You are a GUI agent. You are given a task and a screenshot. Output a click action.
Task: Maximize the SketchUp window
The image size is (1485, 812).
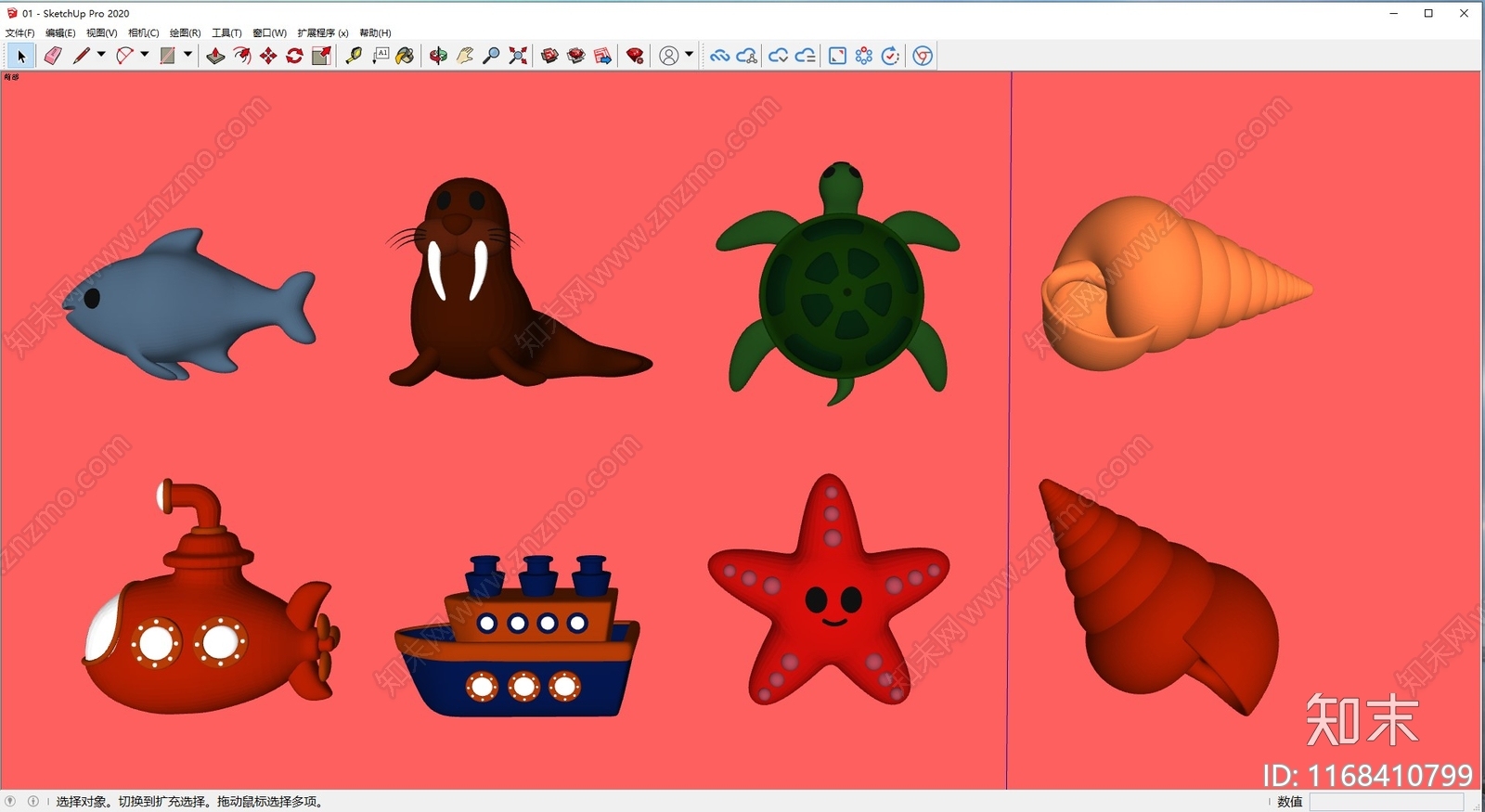coord(1428,13)
